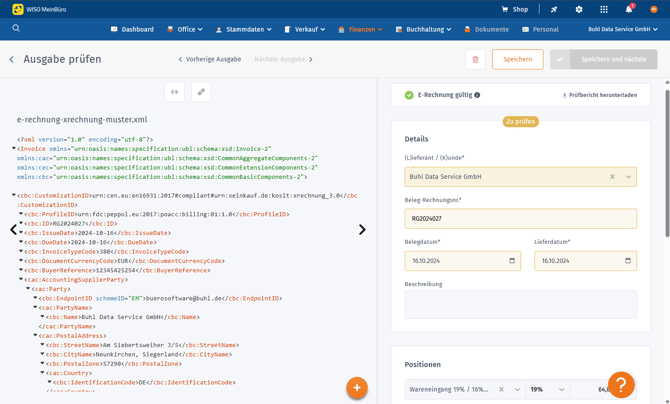Expand the Lieferant/Kunde dropdown
The width and height of the screenshot is (670, 404).
(x=628, y=177)
